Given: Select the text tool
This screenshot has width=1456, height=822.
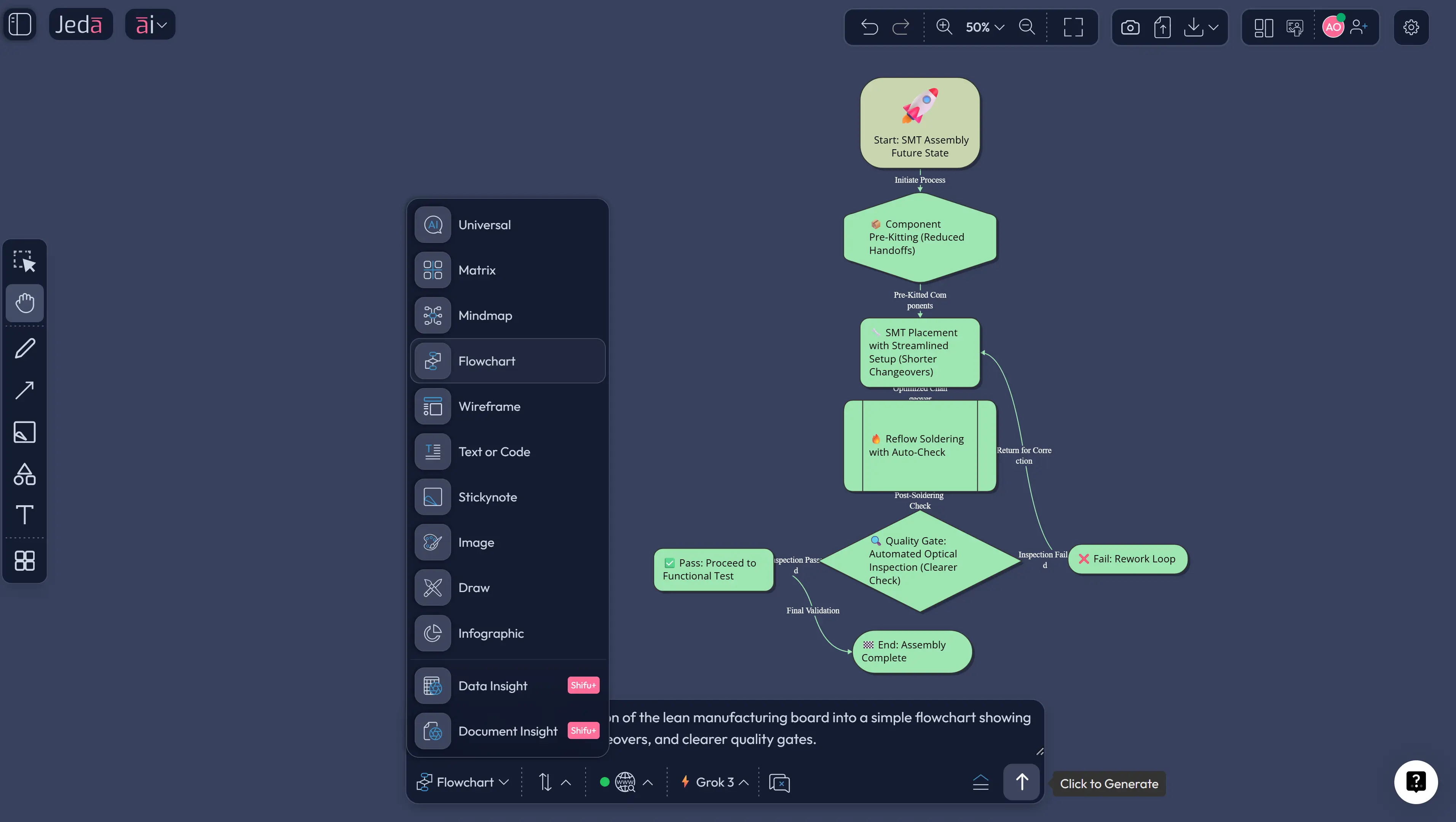Looking at the screenshot, I should pos(24,515).
